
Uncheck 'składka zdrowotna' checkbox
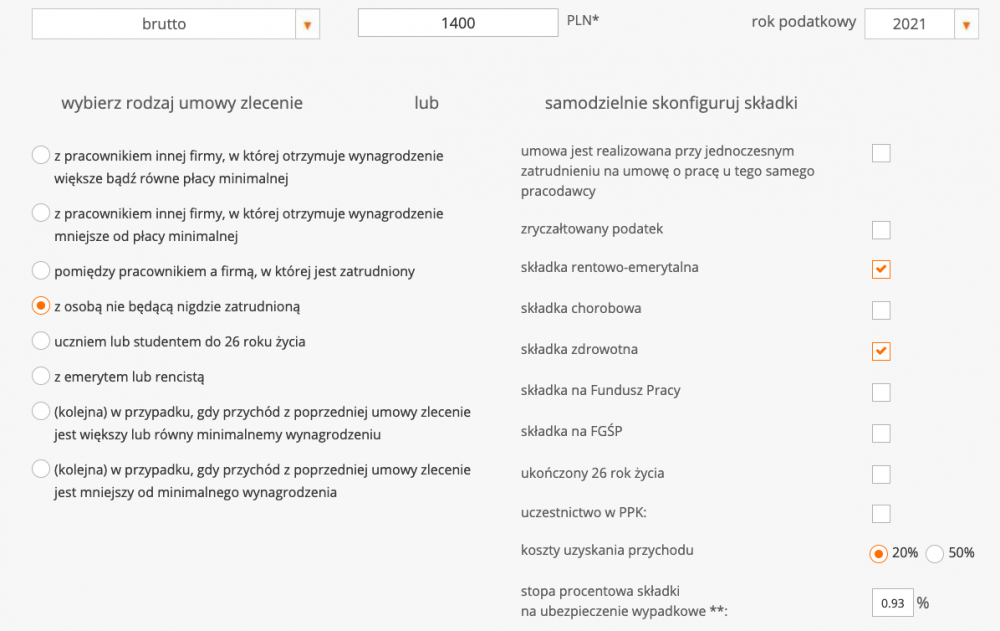881,351
